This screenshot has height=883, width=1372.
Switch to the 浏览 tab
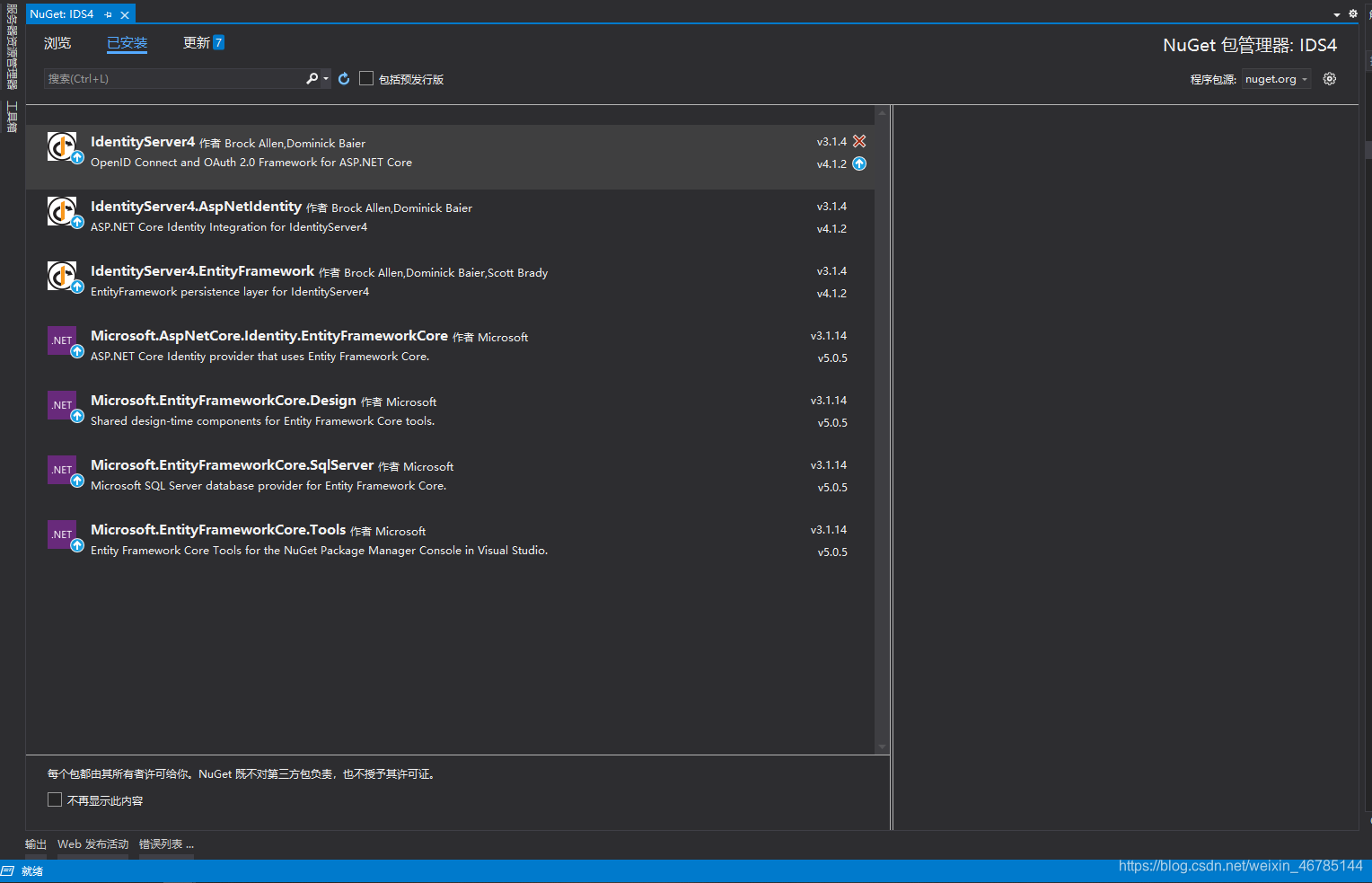click(57, 42)
